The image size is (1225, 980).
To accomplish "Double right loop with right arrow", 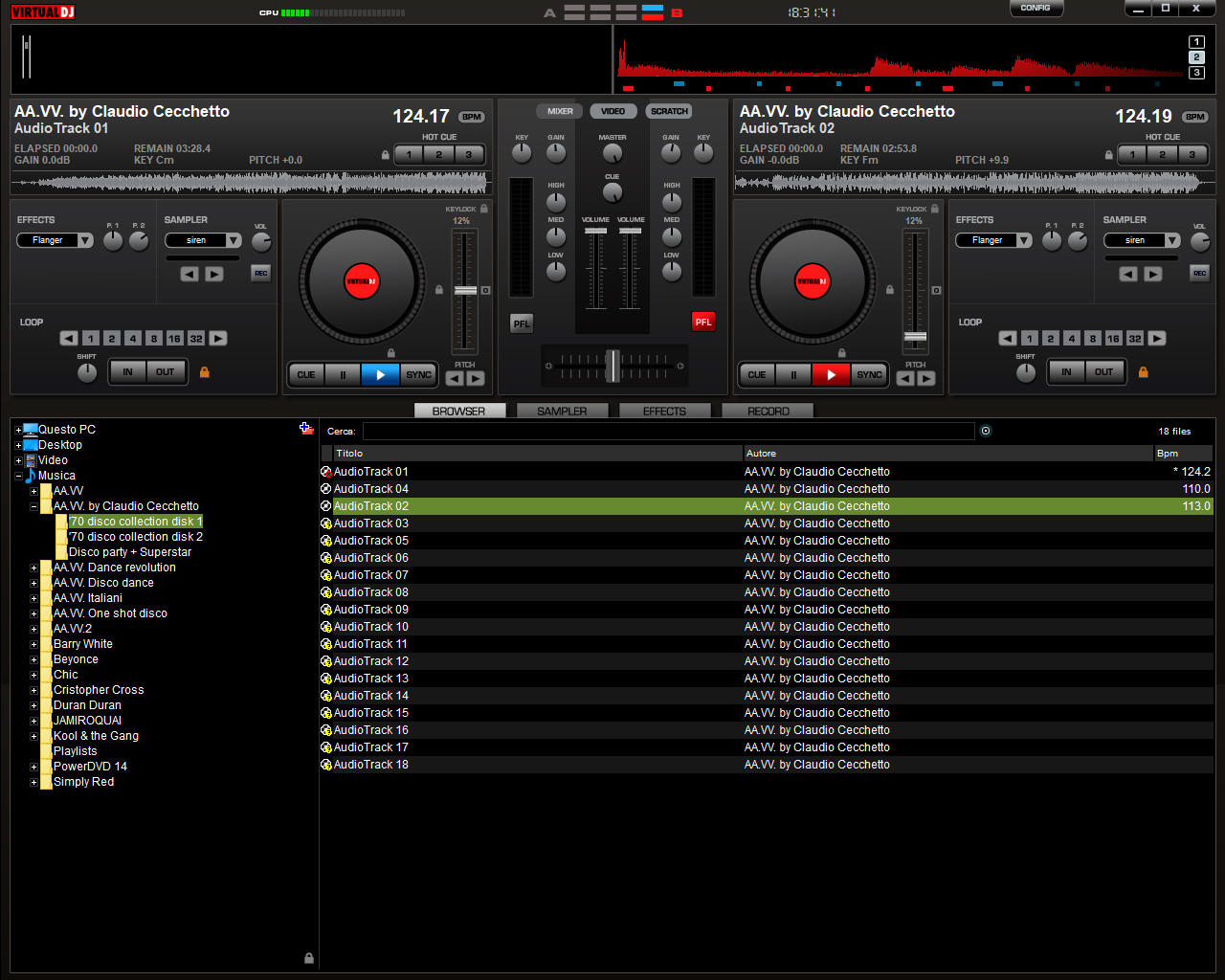I will pyautogui.click(x=1157, y=339).
